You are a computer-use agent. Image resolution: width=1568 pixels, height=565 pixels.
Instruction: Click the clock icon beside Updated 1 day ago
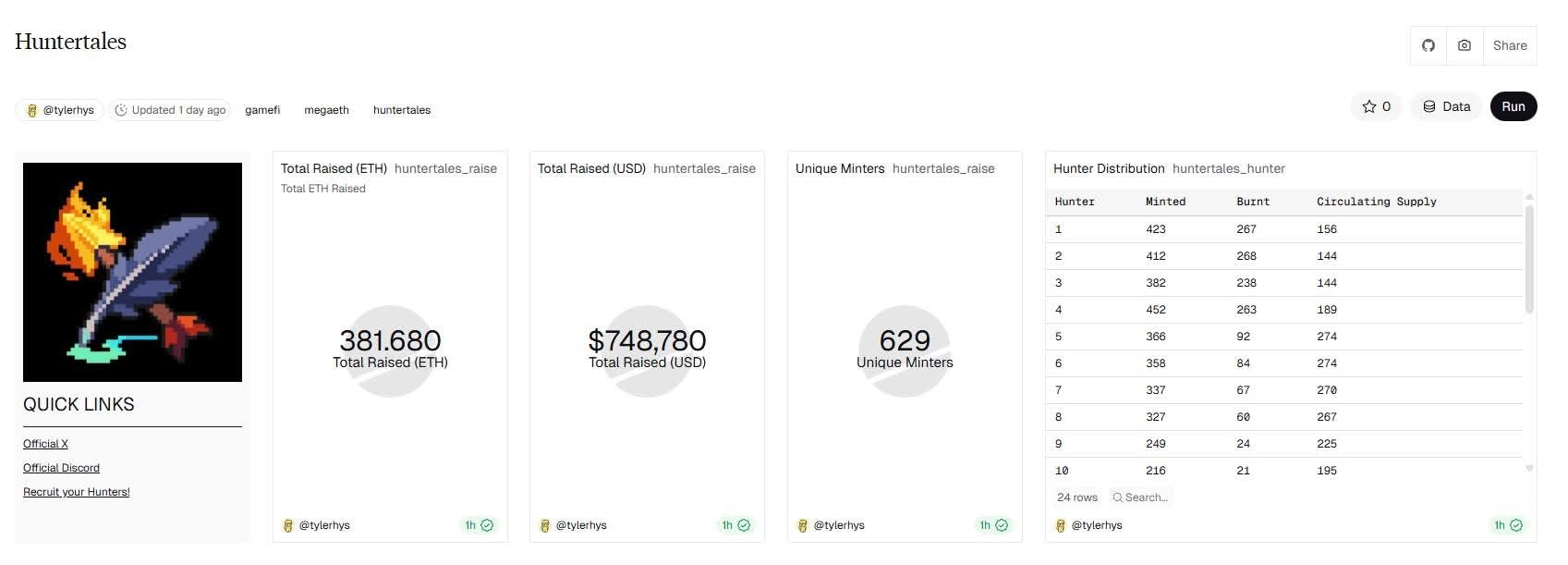[x=121, y=110]
